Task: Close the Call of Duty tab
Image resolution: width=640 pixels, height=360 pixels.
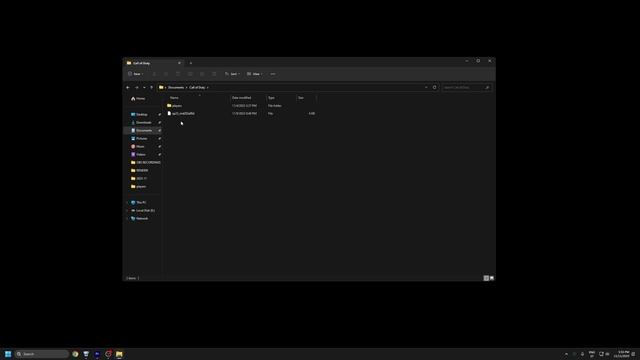Action: (179, 63)
